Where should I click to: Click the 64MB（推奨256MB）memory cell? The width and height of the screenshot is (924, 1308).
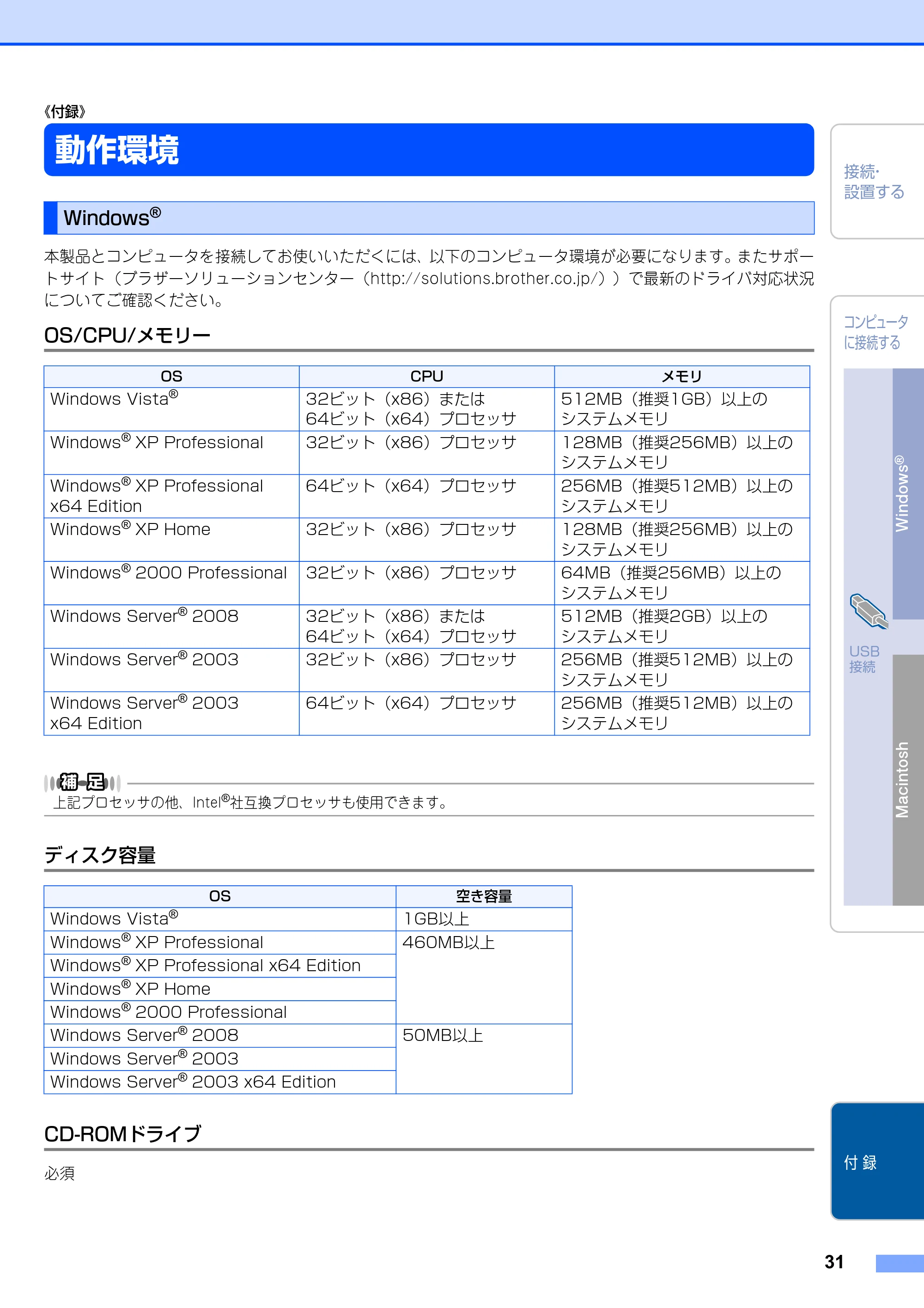point(682,583)
